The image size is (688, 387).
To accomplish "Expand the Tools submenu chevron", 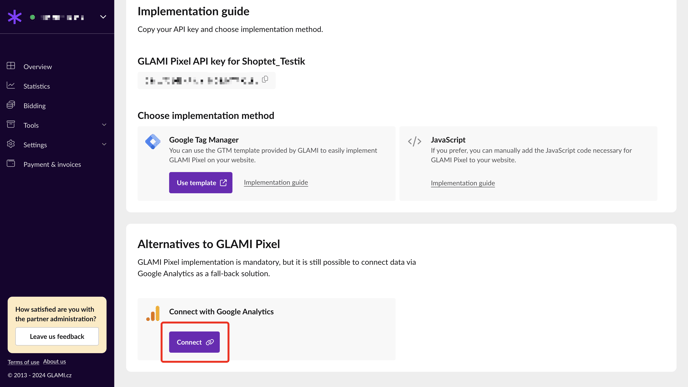I will [104, 125].
